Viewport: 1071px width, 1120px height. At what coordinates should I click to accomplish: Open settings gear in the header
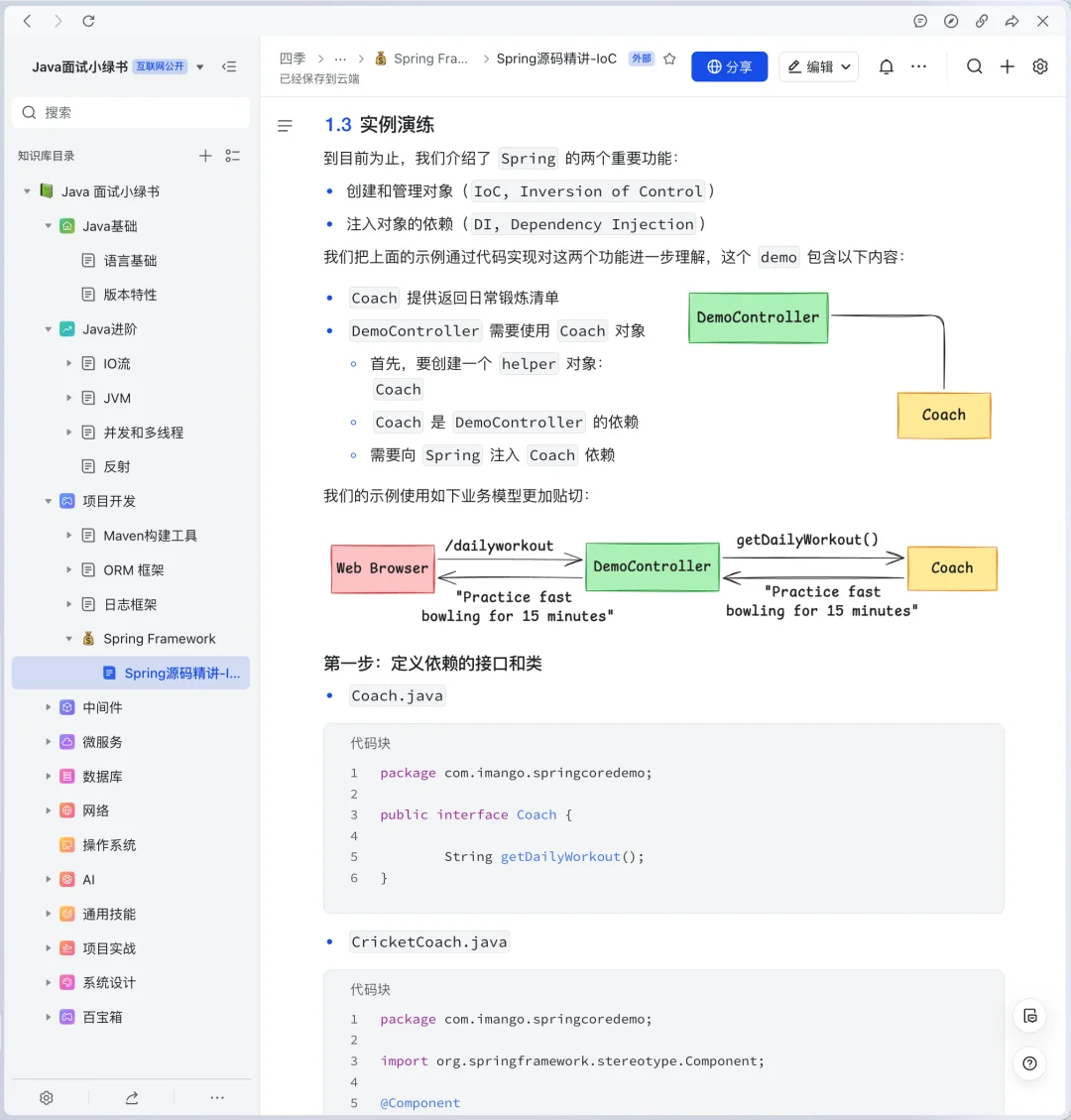(1040, 66)
